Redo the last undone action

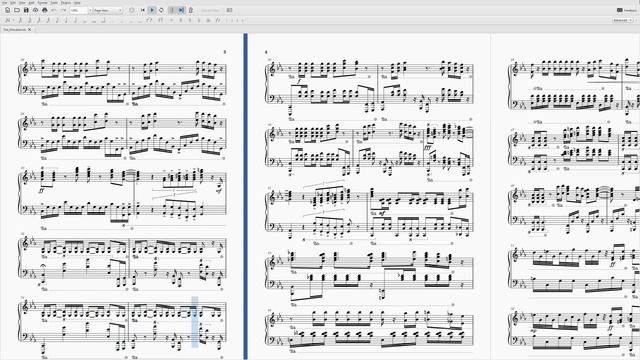(x=63, y=10)
